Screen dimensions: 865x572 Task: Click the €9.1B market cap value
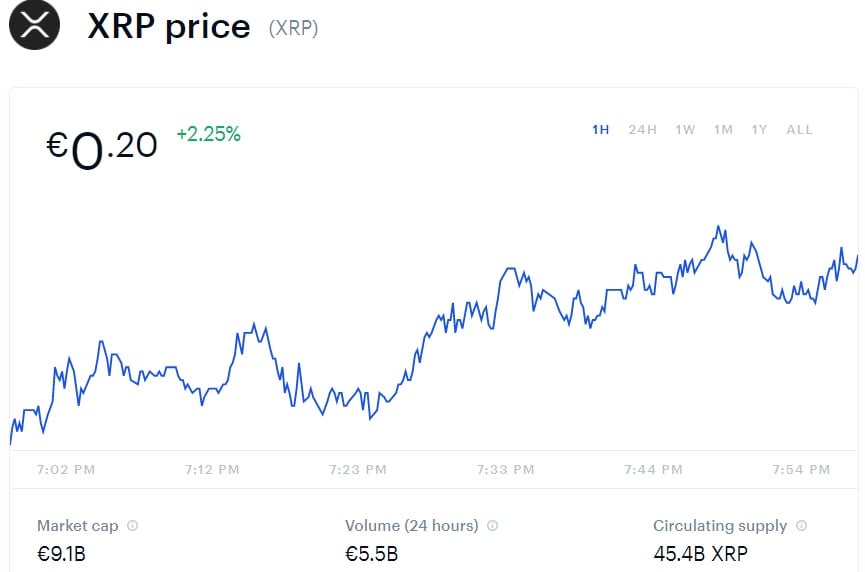[x=61, y=553]
